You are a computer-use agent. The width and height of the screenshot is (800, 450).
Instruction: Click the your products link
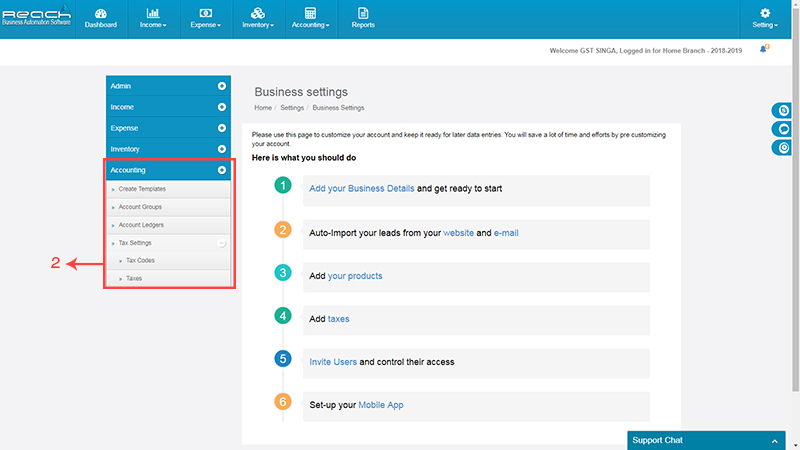click(355, 276)
